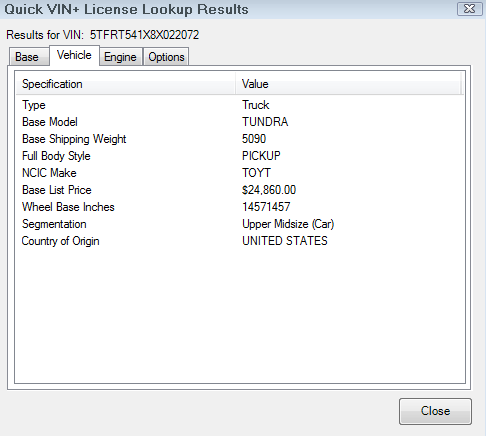Screen dimensions: 486x436
Task: Click the UNITED STATES value cell
Action: tap(285, 241)
